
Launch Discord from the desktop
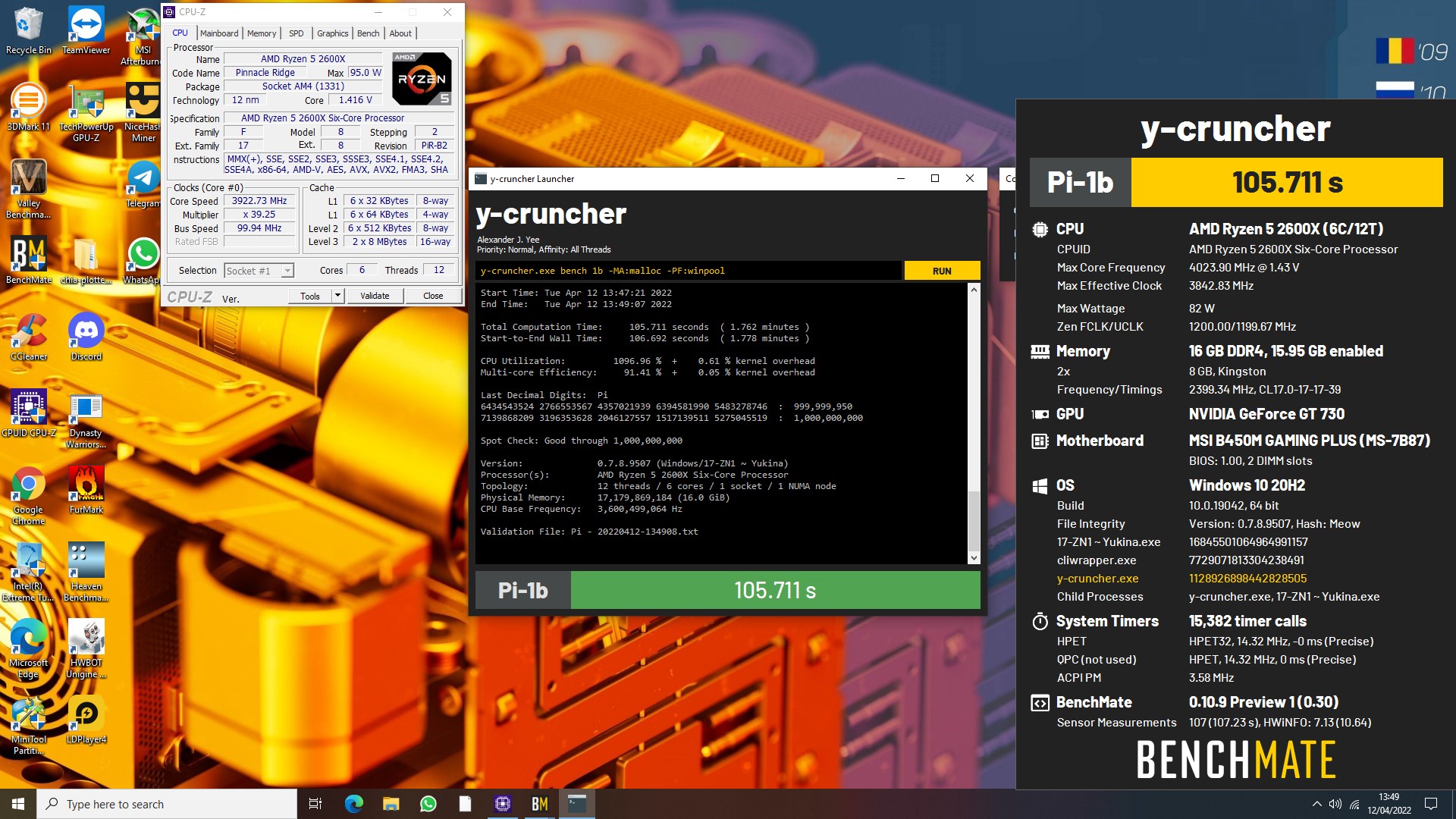(x=86, y=337)
